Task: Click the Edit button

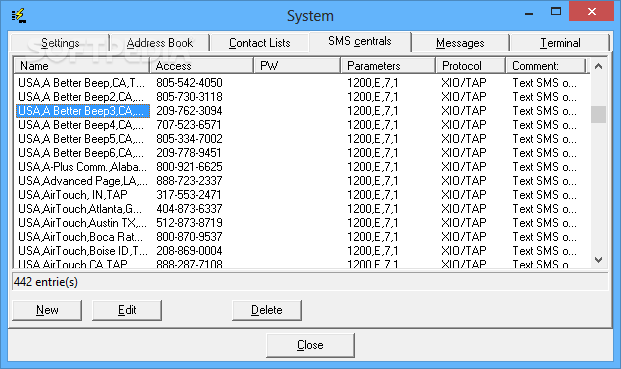Action: [127, 310]
